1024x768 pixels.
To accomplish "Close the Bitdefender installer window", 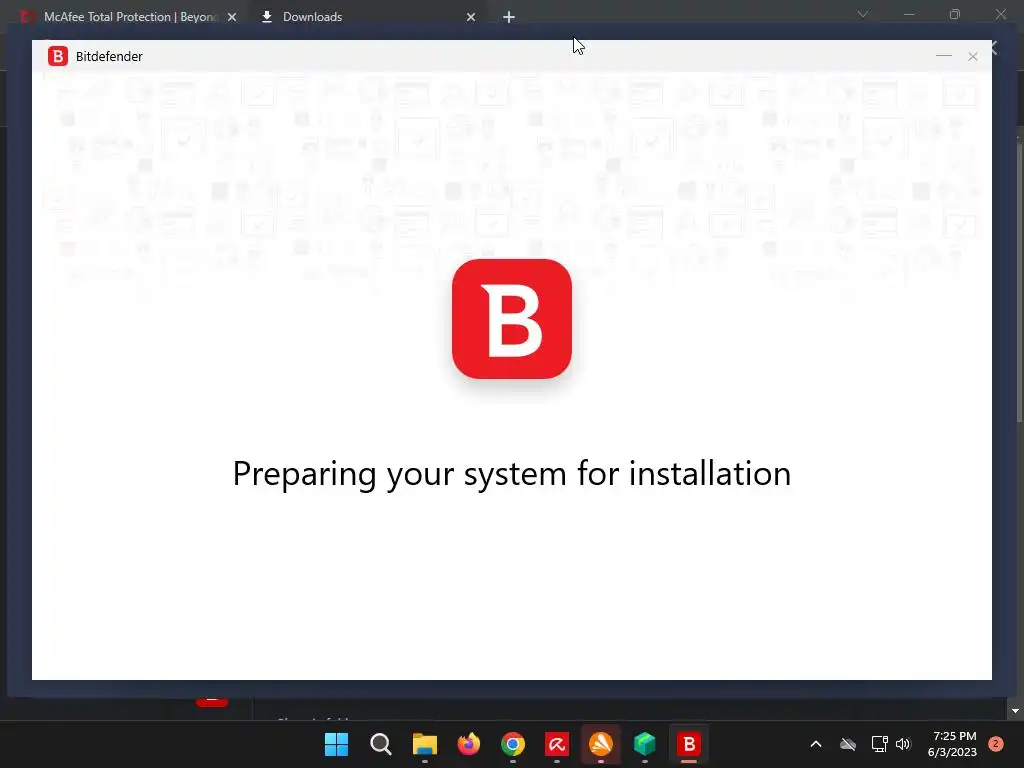I will [x=972, y=57].
